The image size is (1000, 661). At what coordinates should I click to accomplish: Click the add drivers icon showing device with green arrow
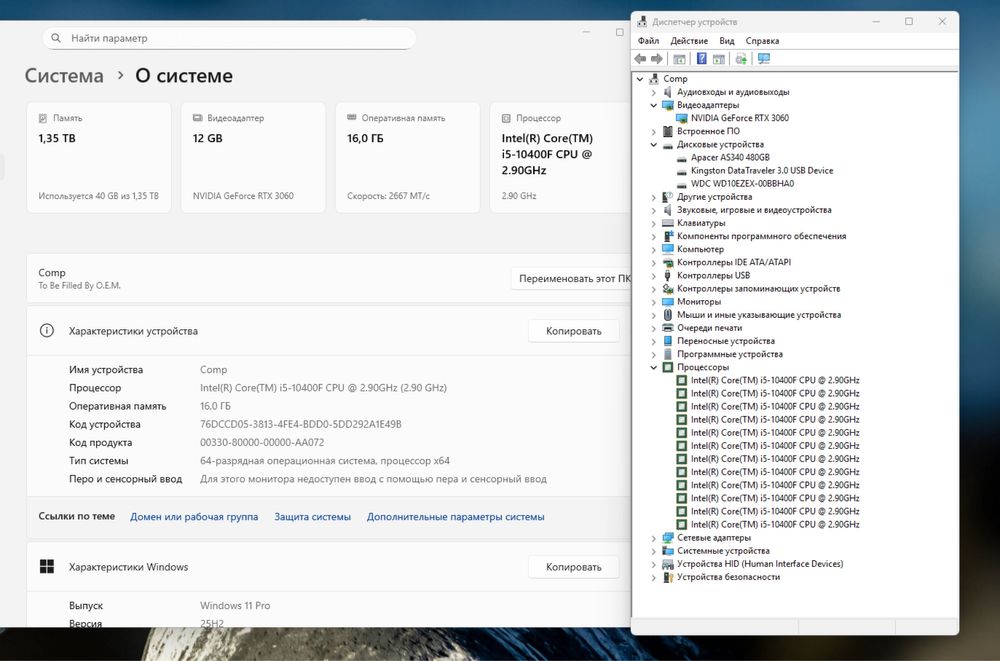pyautogui.click(x=741, y=59)
